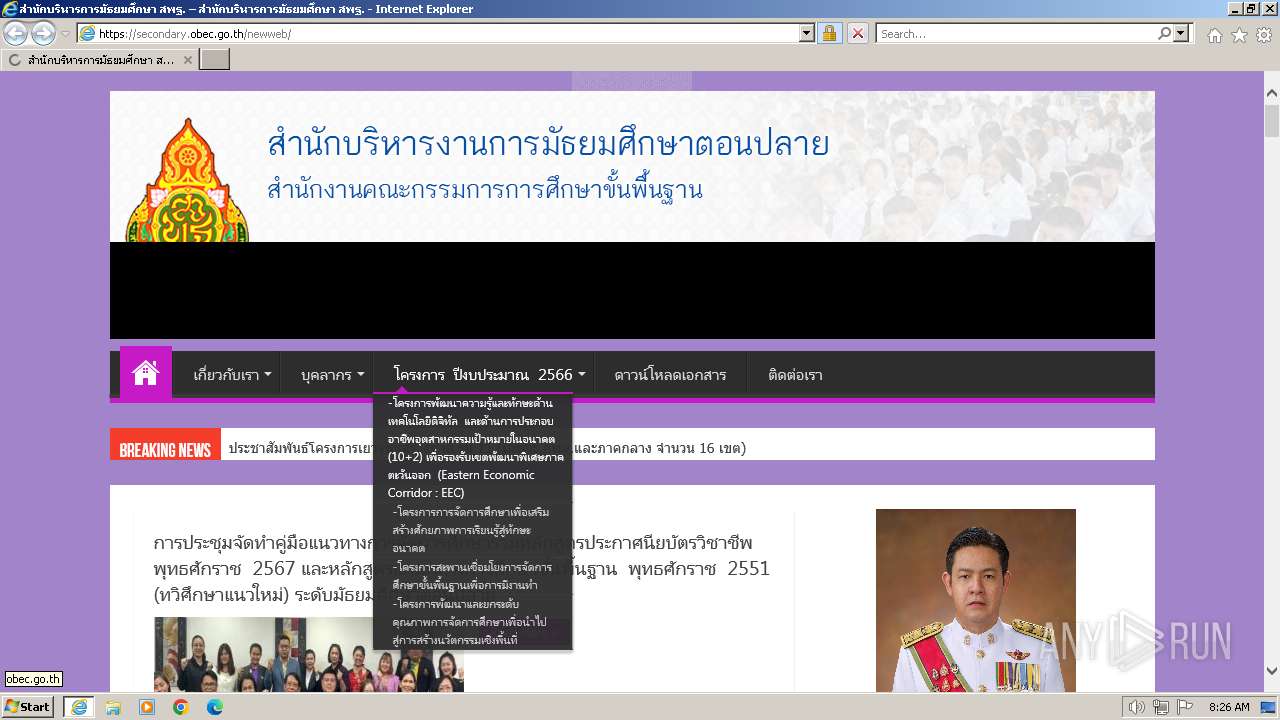Open the Tools gear icon

1264,35
